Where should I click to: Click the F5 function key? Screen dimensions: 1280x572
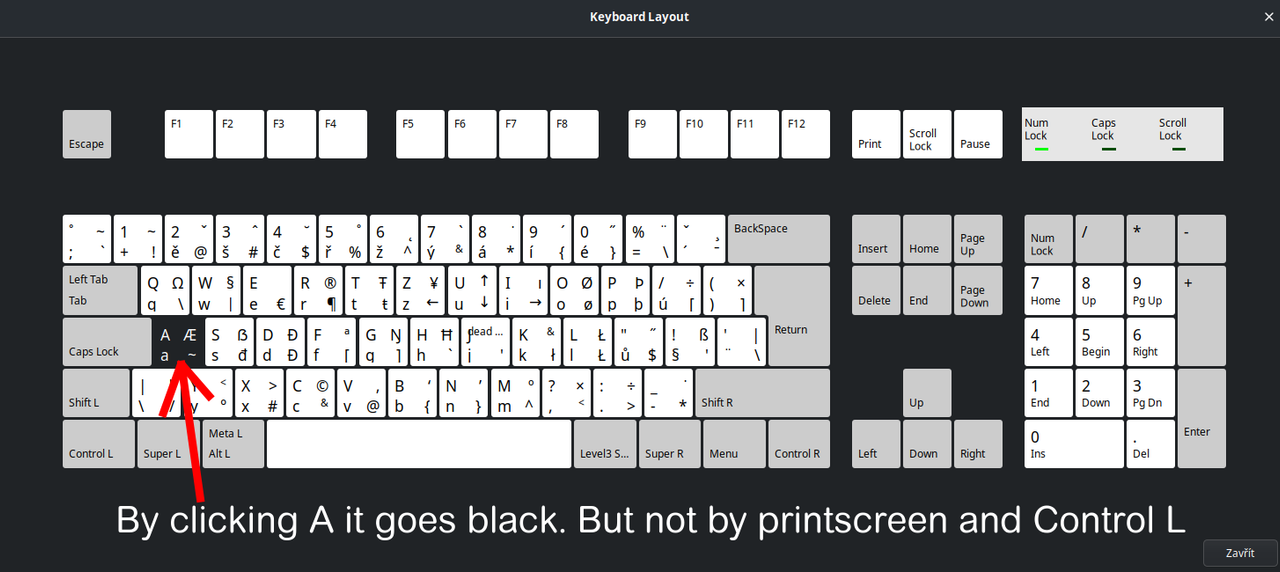point(420,134)
